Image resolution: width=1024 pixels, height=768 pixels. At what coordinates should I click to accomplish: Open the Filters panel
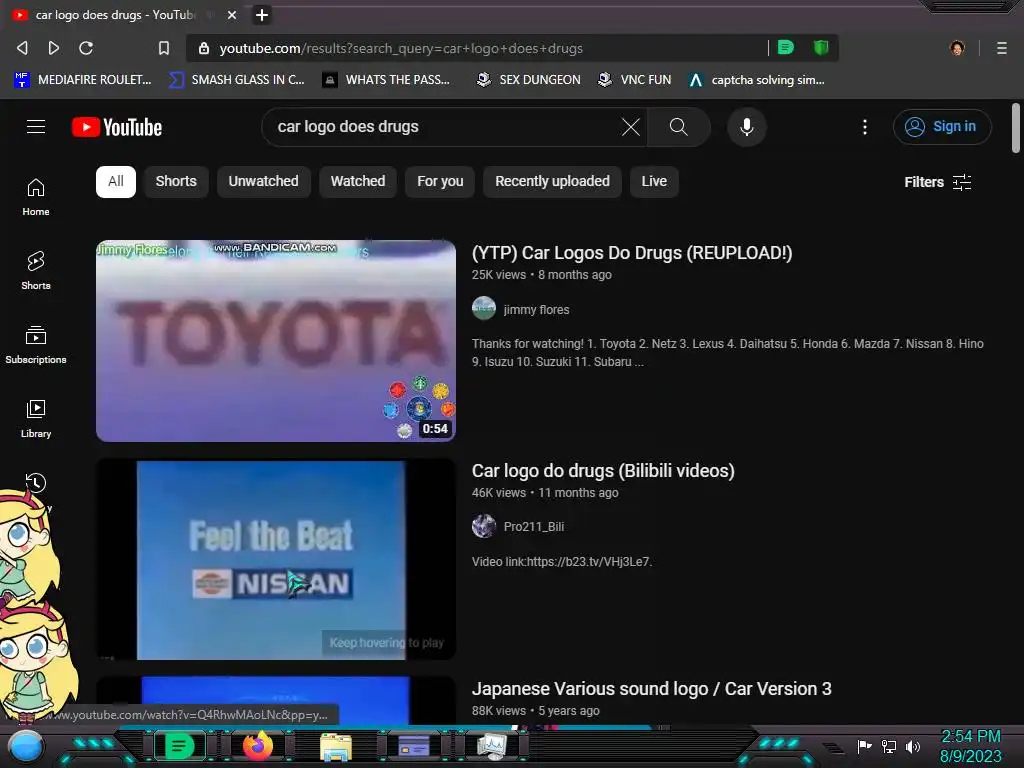point(938,182)
